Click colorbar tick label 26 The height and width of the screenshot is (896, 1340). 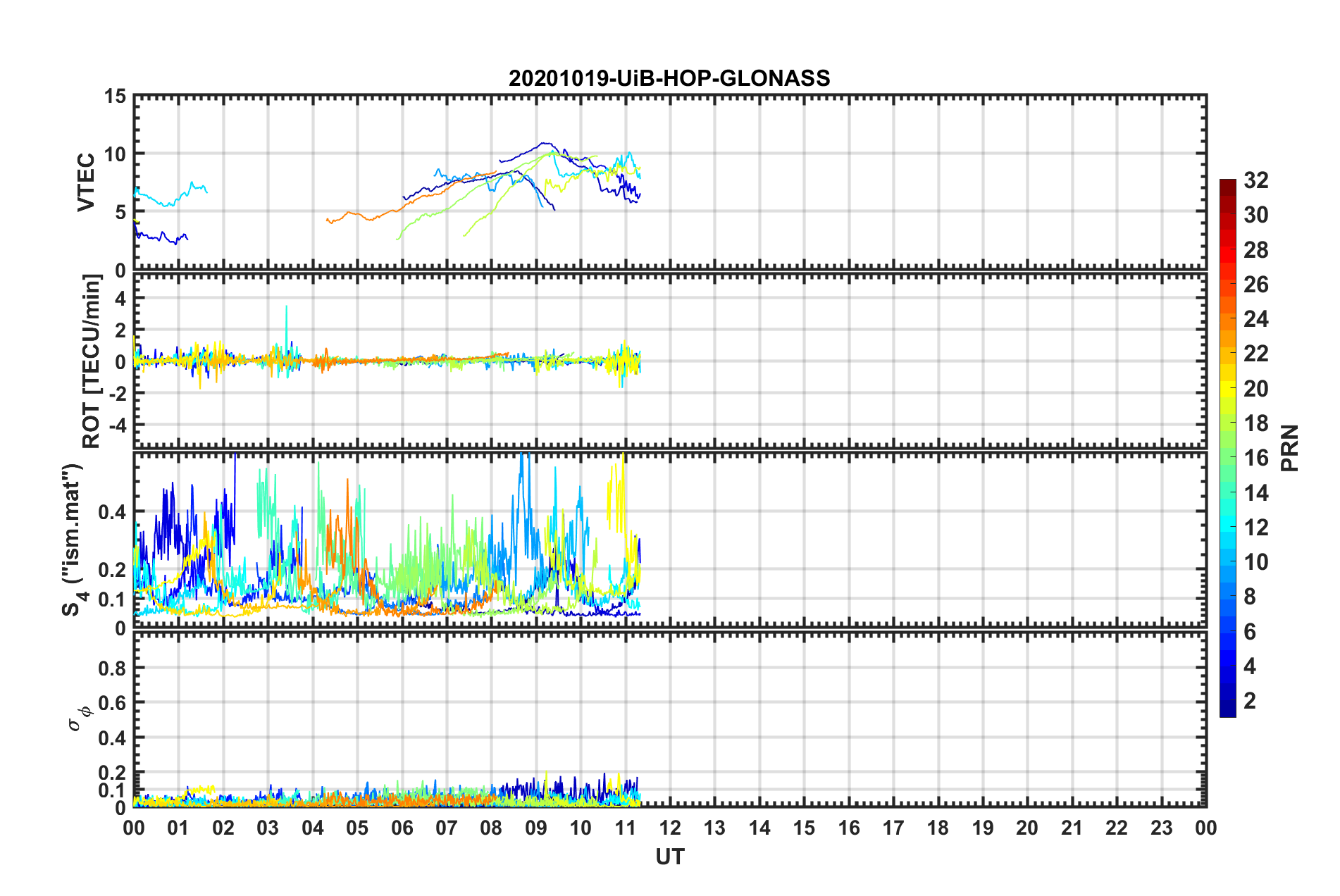(x=1255, y=285)
